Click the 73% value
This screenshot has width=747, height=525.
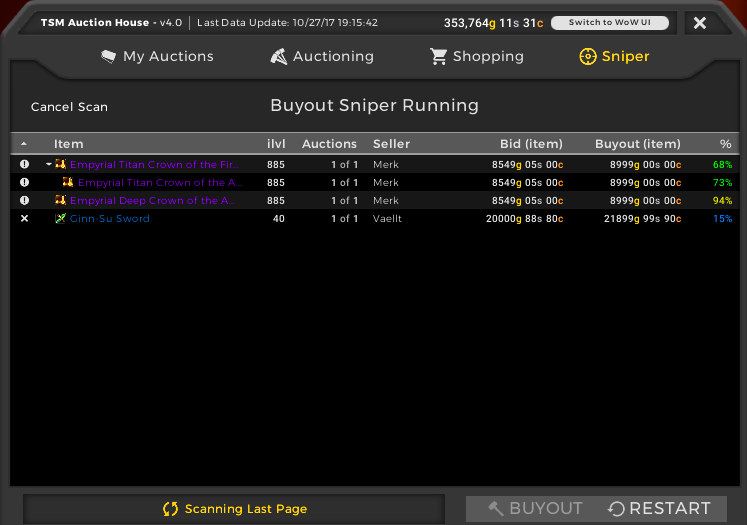(x=722, y=182)
